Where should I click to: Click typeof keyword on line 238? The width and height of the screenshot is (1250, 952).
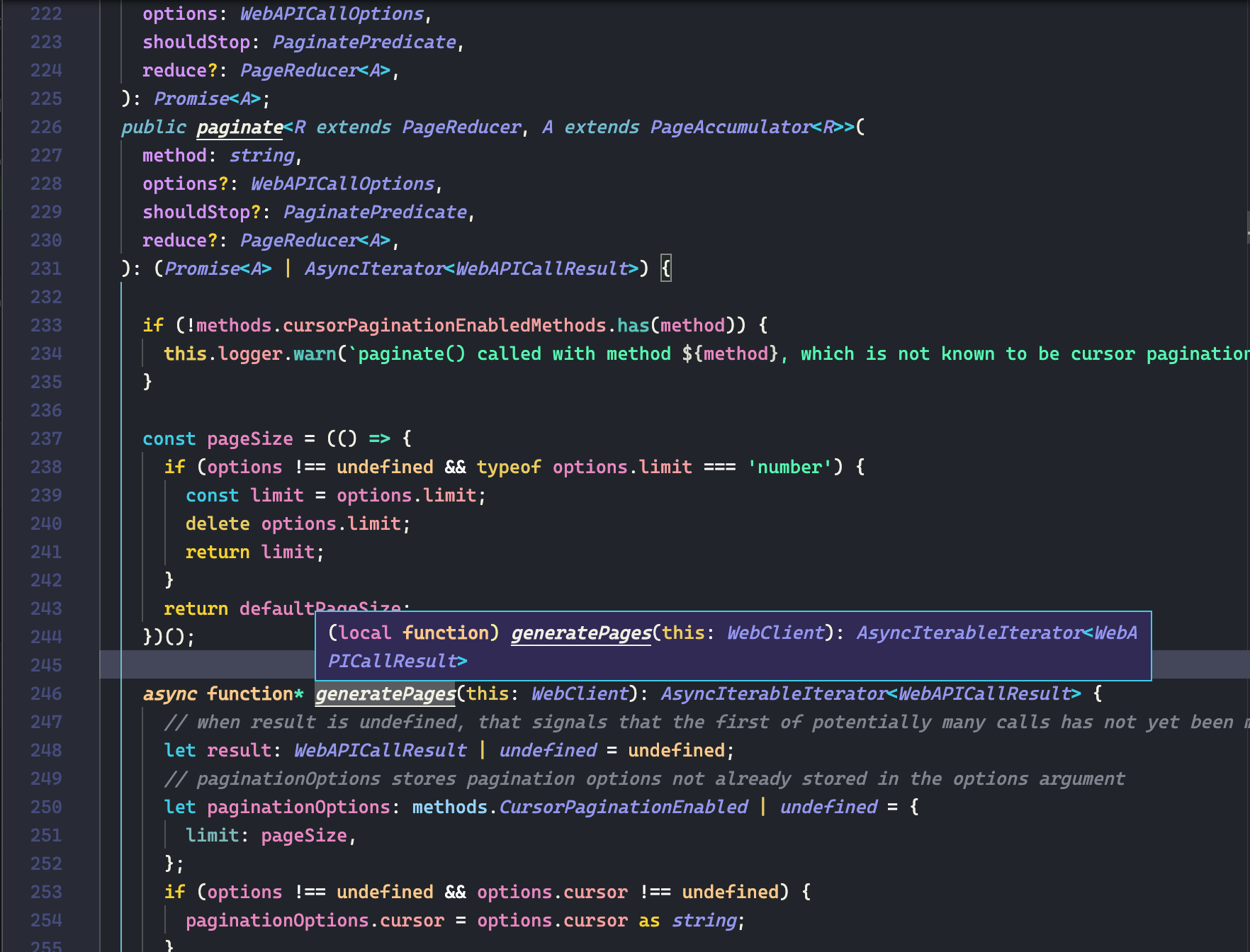[509, 467]
